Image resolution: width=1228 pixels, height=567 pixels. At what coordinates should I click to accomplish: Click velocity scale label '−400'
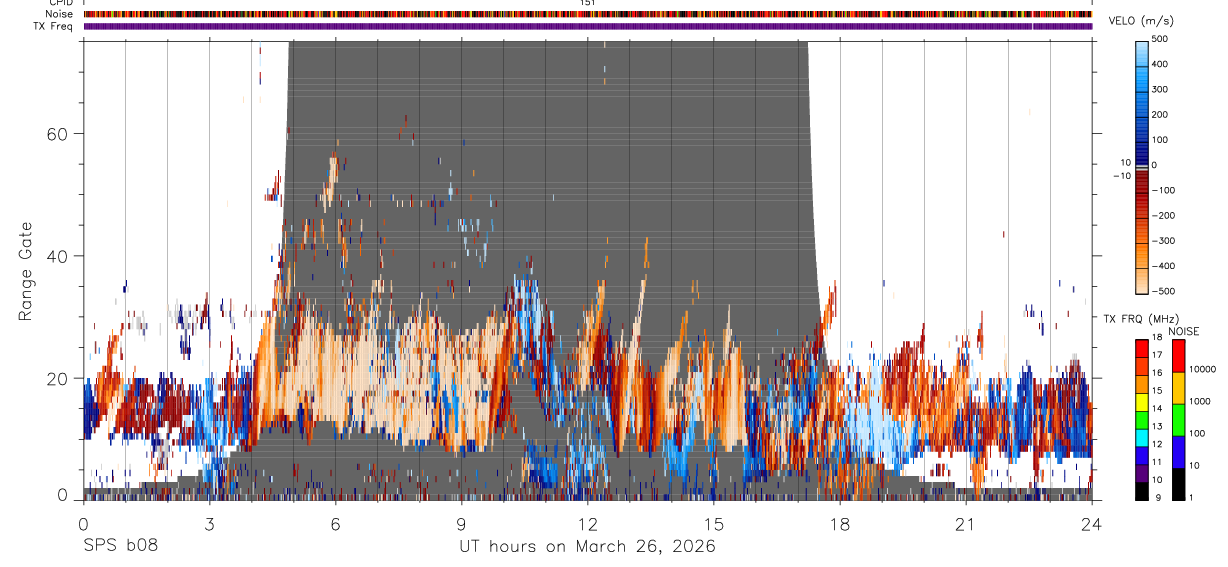pos(1163,266)
